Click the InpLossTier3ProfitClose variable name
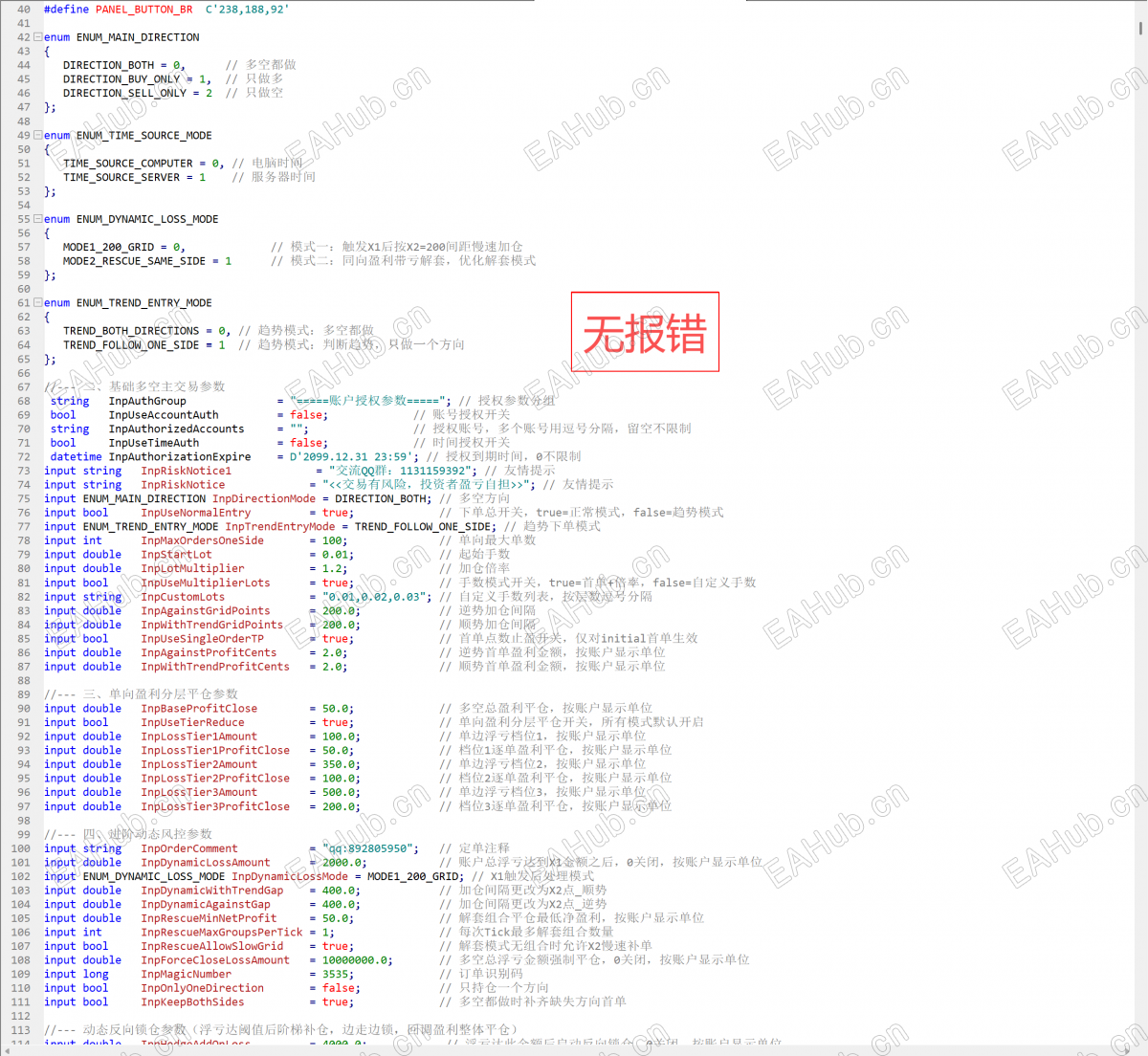This screenshot has width=1148, height=1056. (x=215, y=806)
